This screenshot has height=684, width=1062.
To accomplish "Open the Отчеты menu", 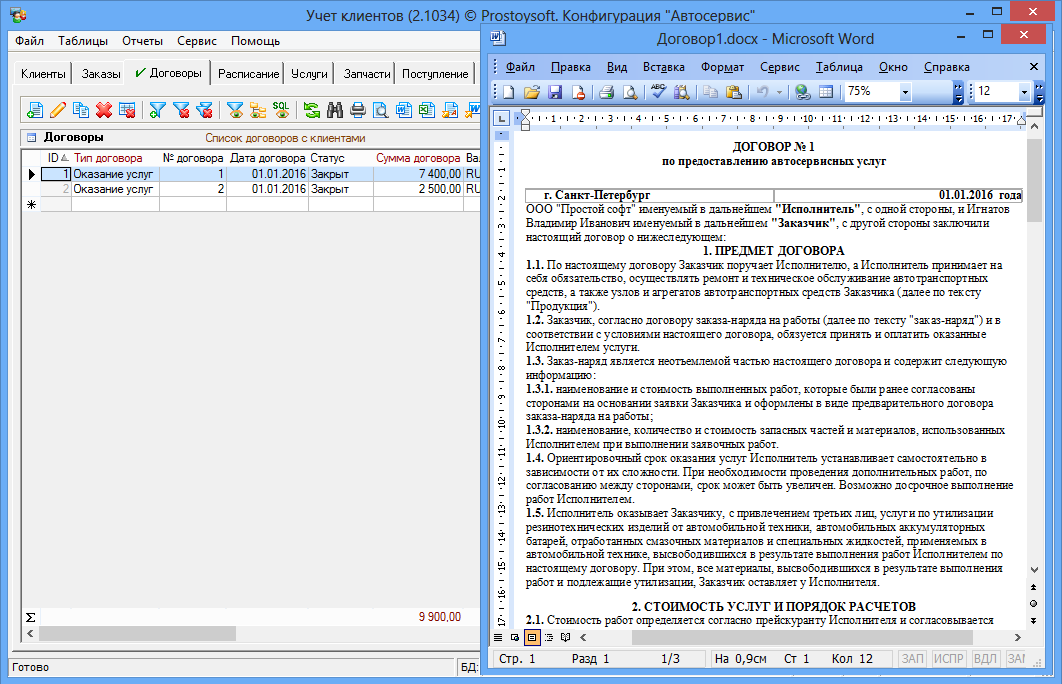I will click(x=142, y=41).
